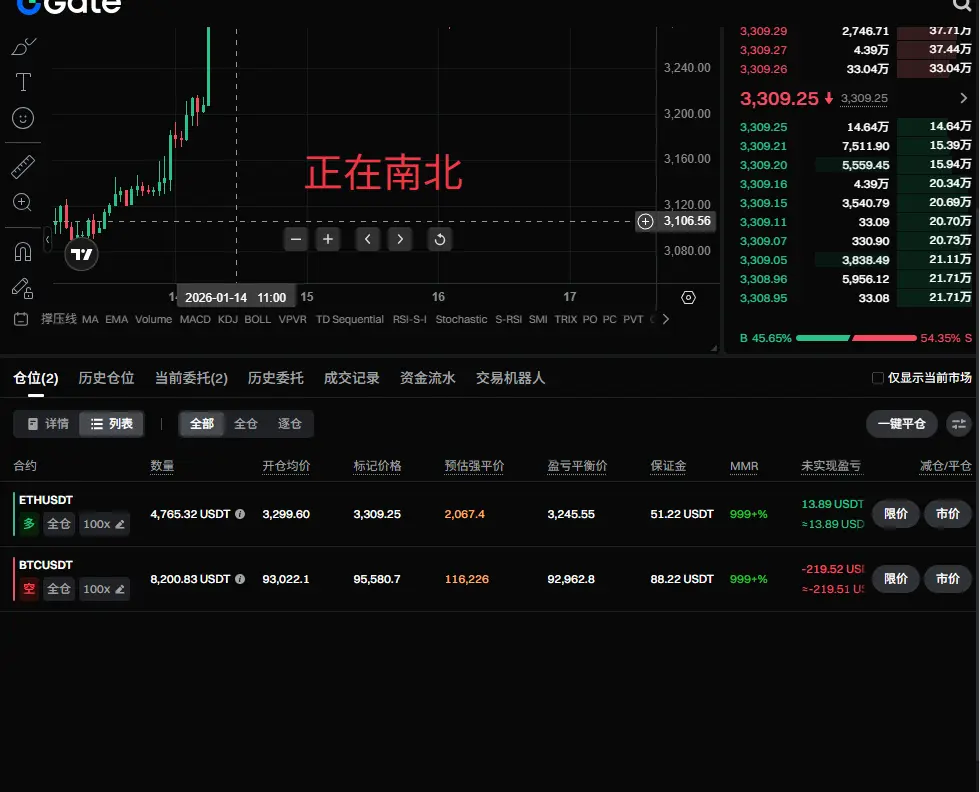980x792 pixels.
Task: Click plus icon beside 3,106.56 price
Action: coord(645,221)
